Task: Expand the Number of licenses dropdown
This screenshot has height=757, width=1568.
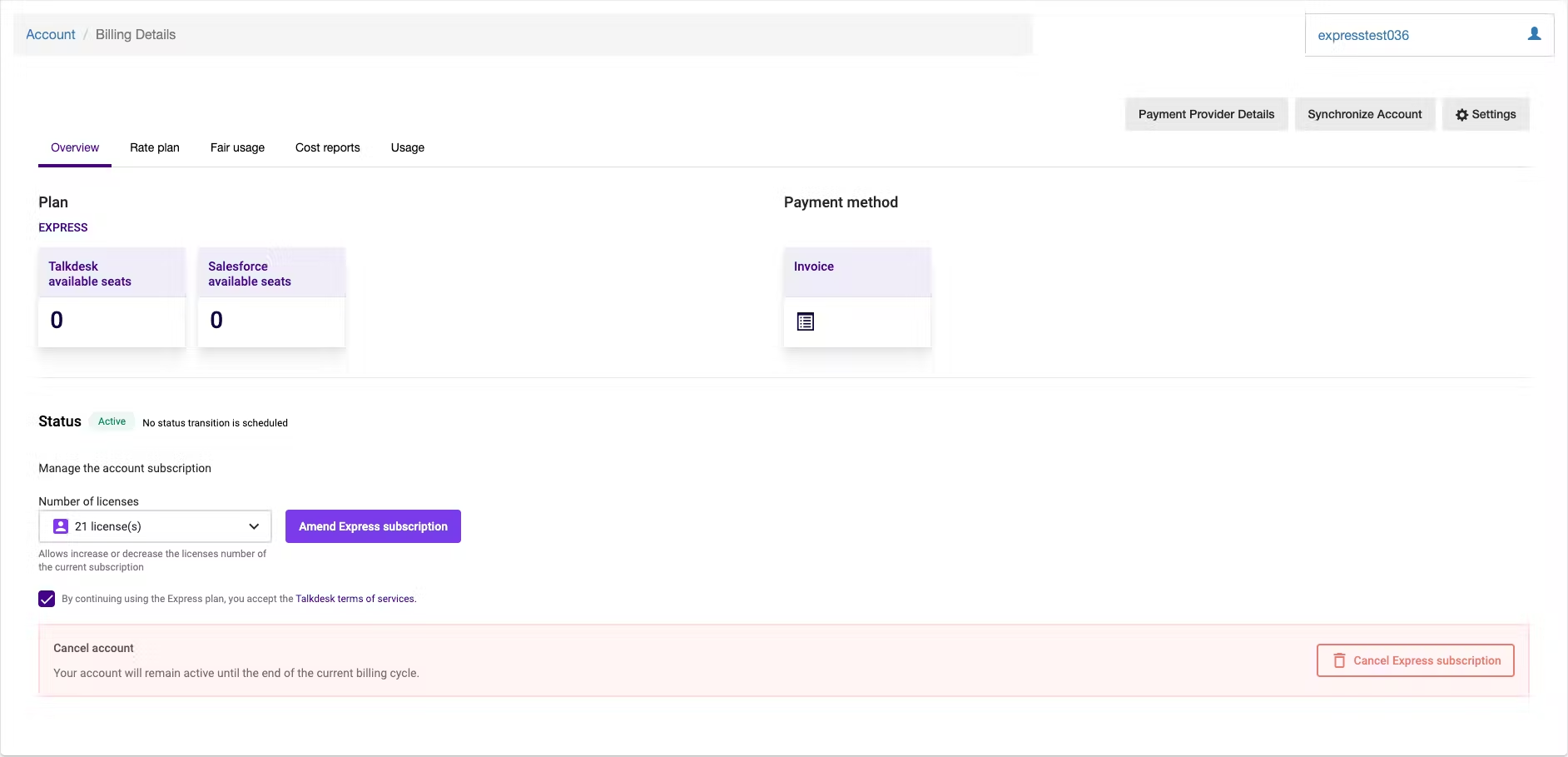Action: pos(155,526)
